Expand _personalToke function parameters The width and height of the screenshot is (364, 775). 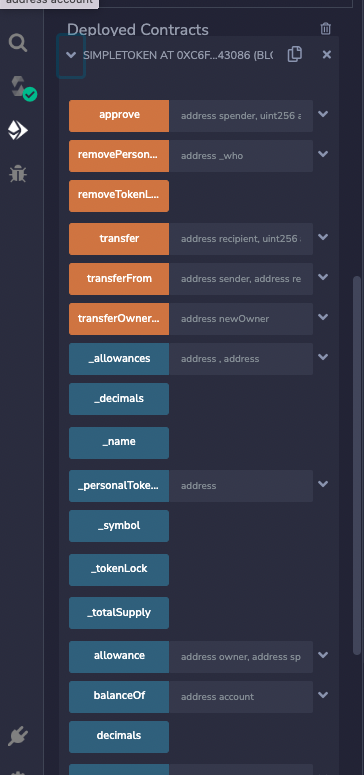[x=323, y=485]
